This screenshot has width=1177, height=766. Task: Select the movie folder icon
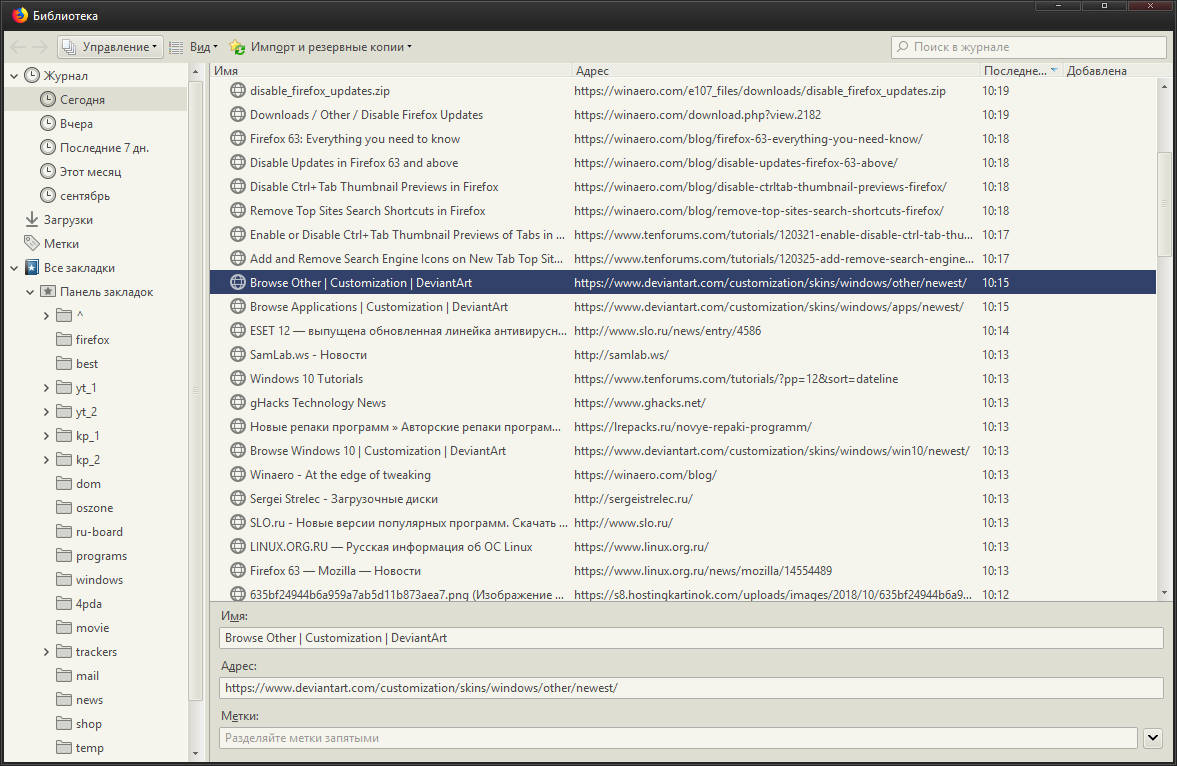click(64, 628)
